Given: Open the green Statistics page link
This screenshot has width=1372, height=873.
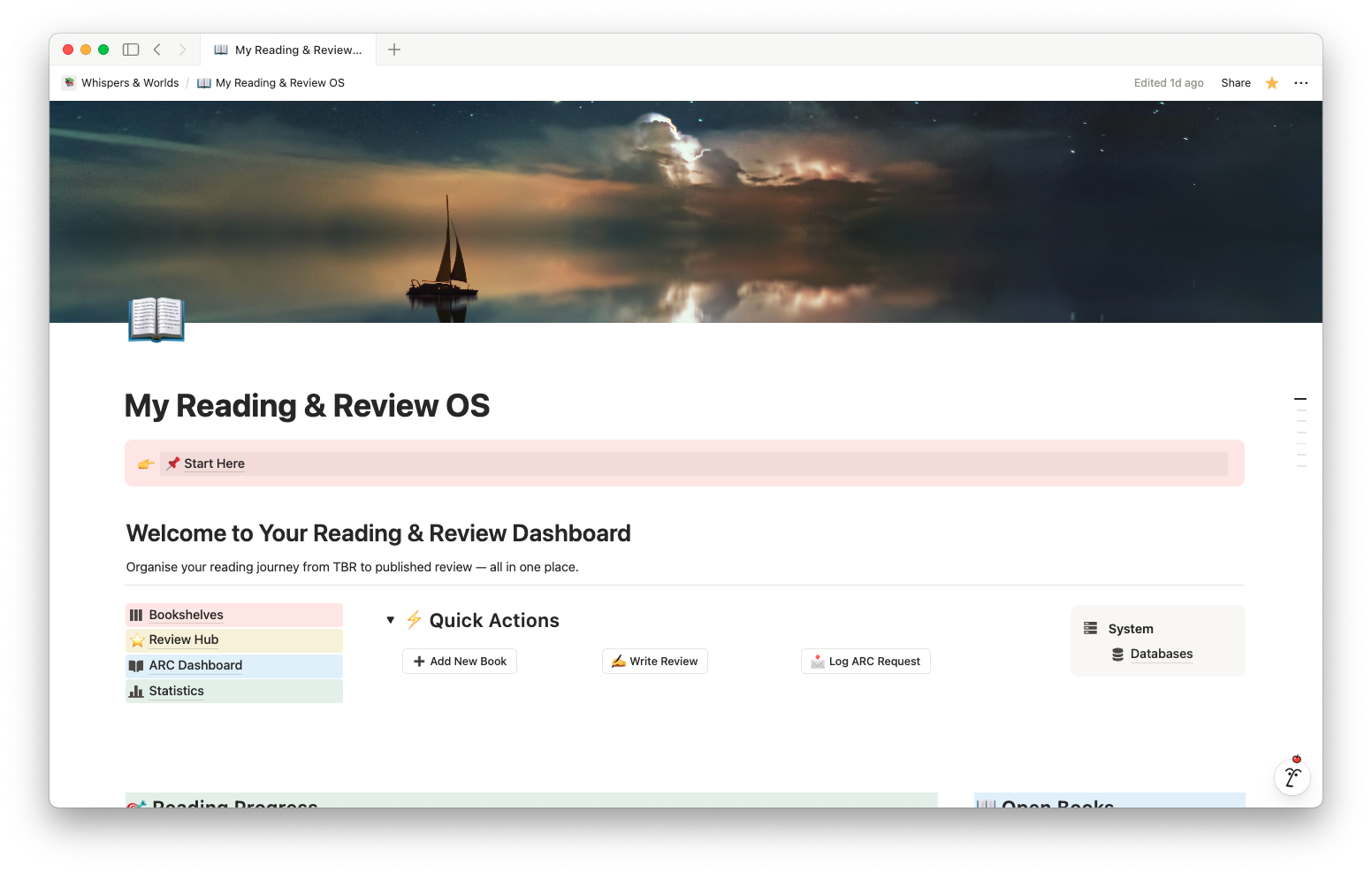Looking at the screenshot, I should tap(176, 691).
